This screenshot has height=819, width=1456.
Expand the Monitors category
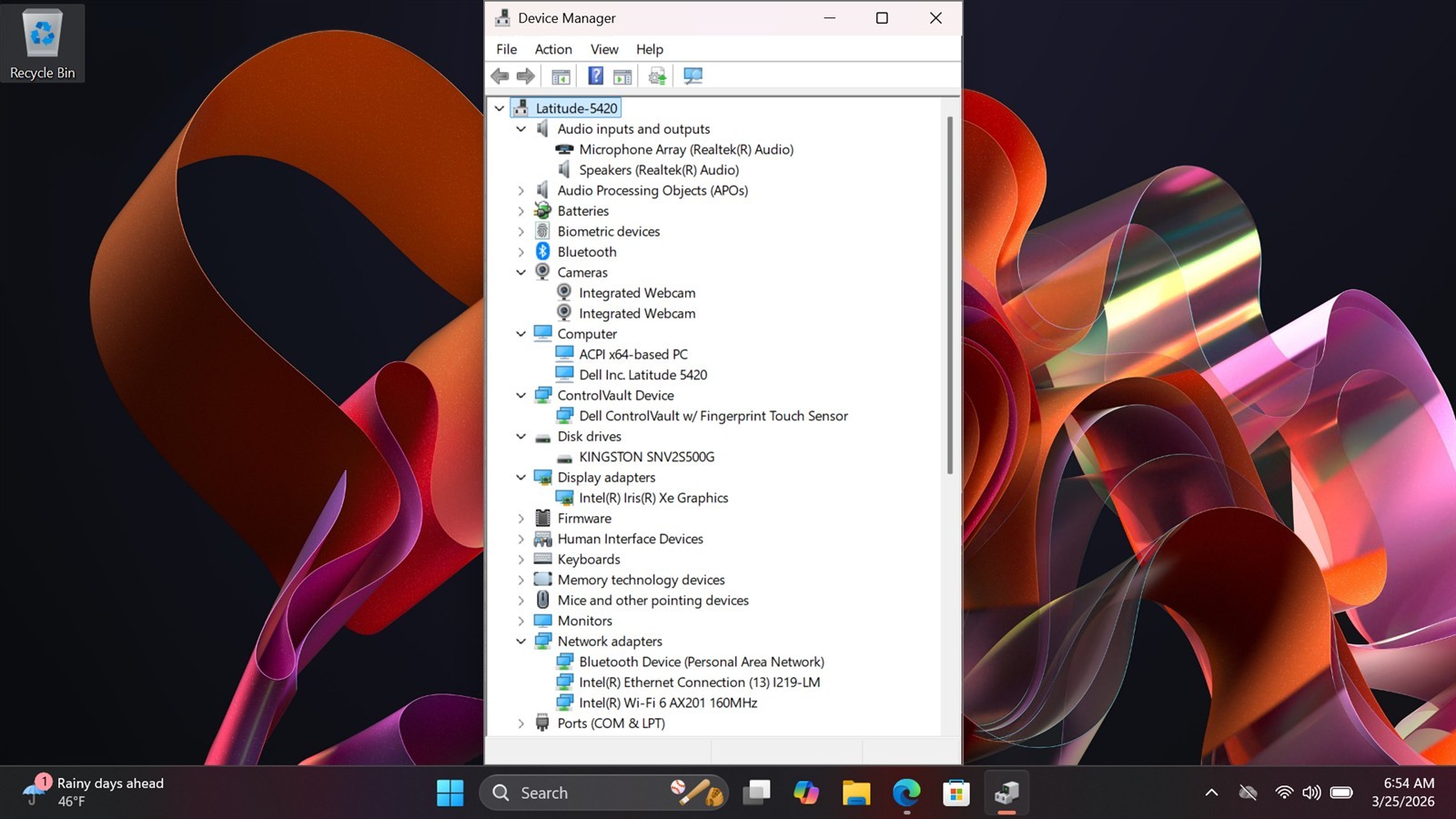pos(521,621)
